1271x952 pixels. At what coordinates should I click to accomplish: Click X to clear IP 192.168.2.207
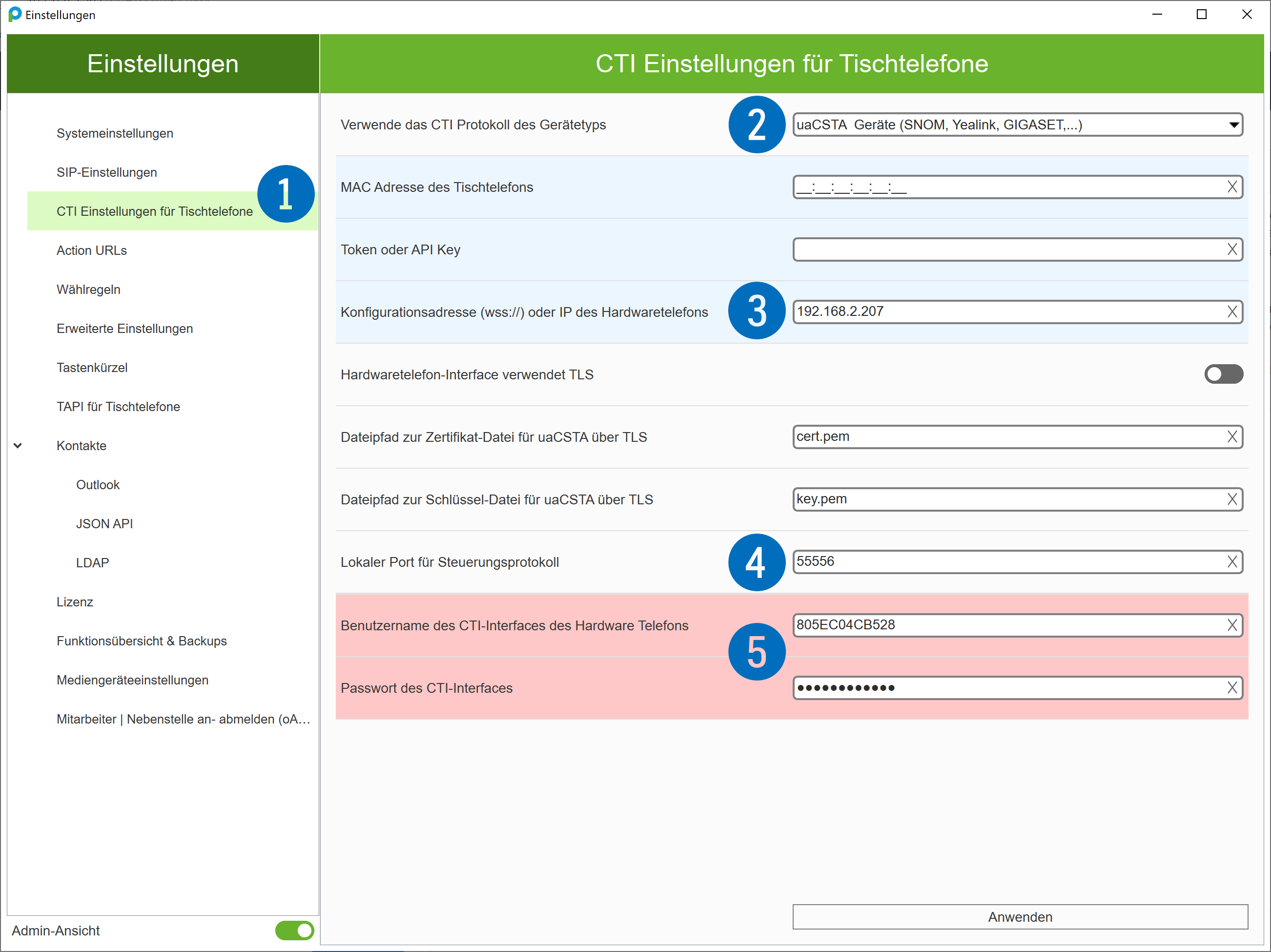pyautogui.click(x=1232, y=311)
